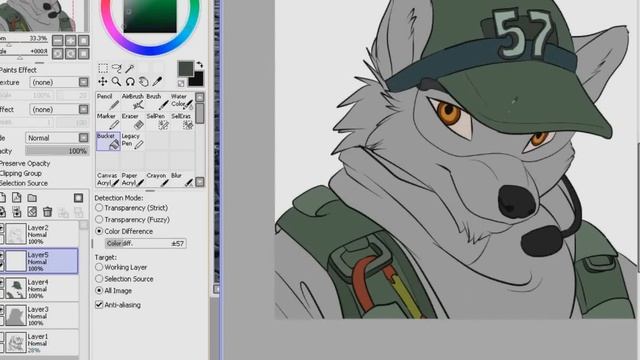Toggle Clipping Group option

(21, 173)
